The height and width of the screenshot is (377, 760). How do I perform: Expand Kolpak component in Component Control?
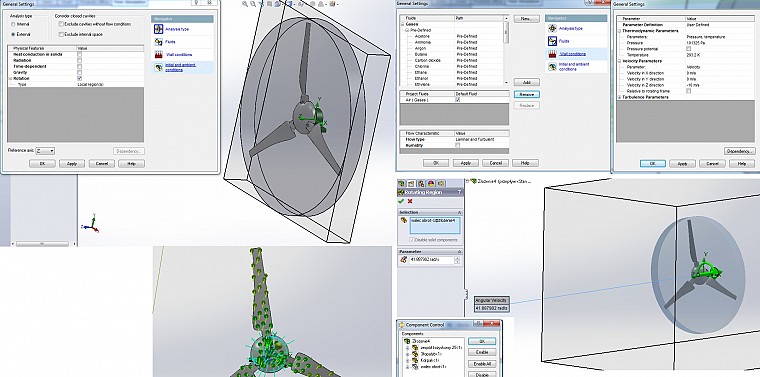(408, 361)
